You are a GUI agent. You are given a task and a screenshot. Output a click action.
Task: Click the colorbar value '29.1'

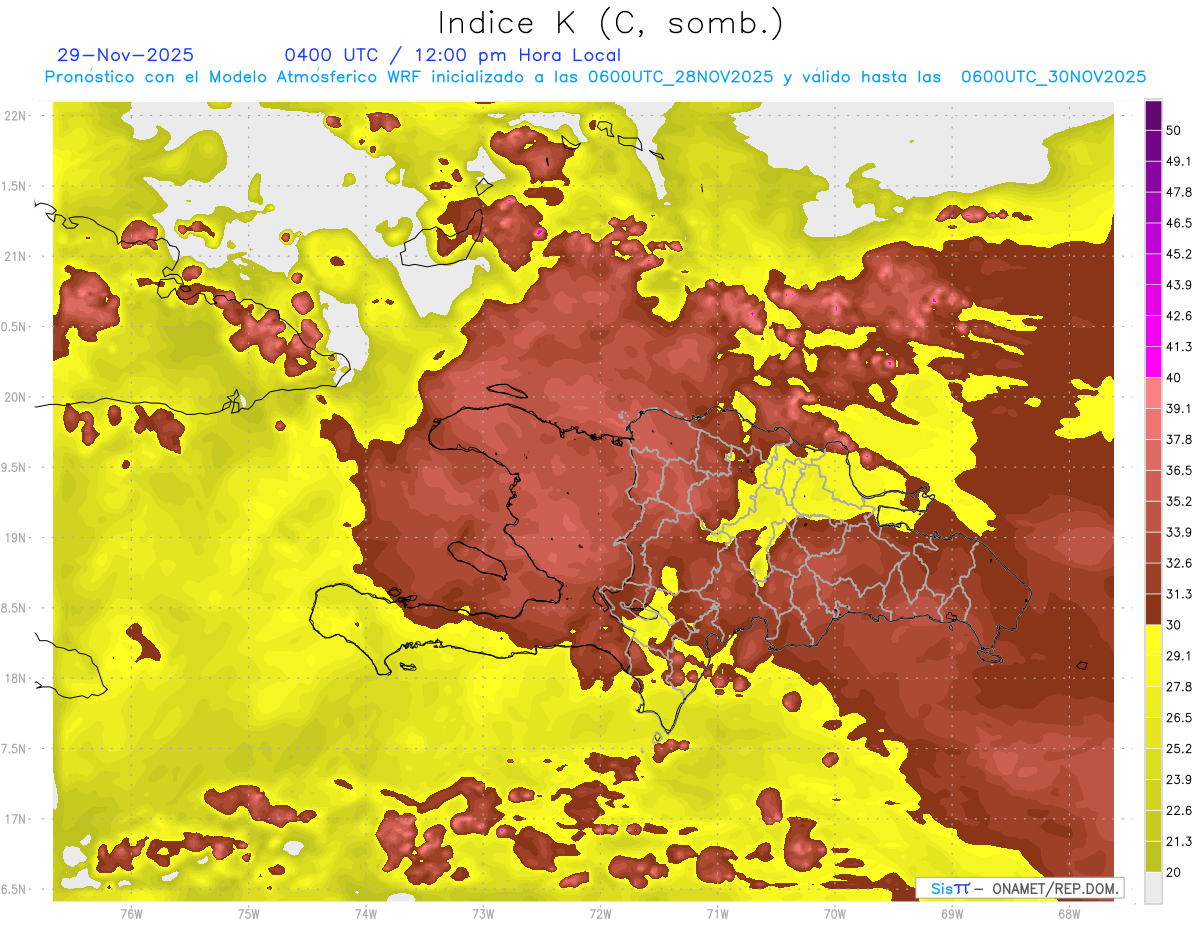[1179, 655]
